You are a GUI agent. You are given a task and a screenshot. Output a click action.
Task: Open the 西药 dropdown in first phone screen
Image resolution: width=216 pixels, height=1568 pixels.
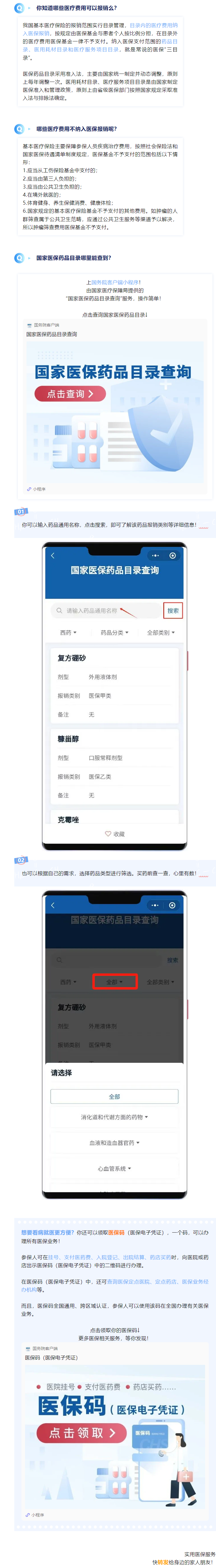click(x=68, y=632)
